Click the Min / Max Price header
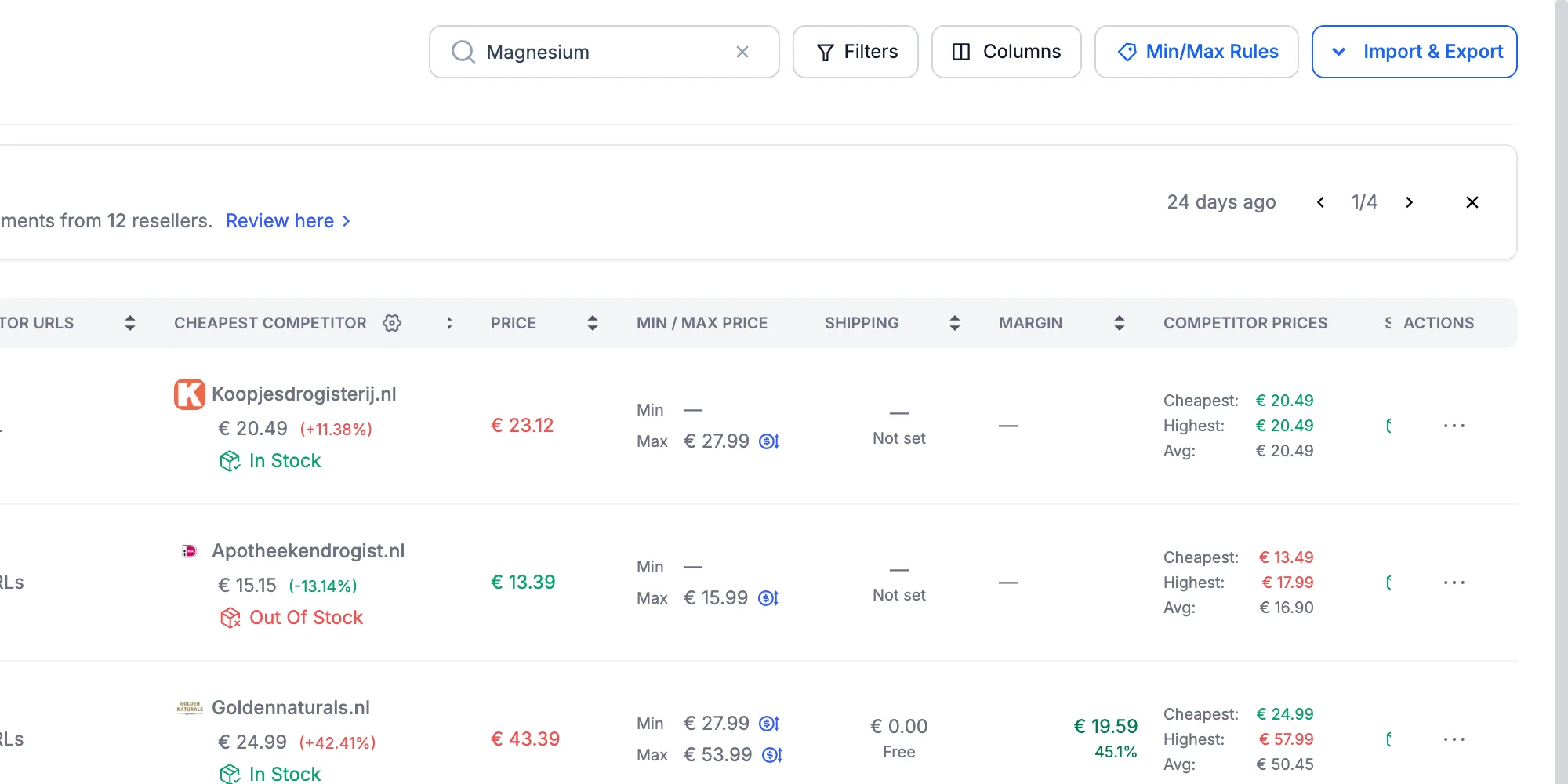 coord(702,323)
